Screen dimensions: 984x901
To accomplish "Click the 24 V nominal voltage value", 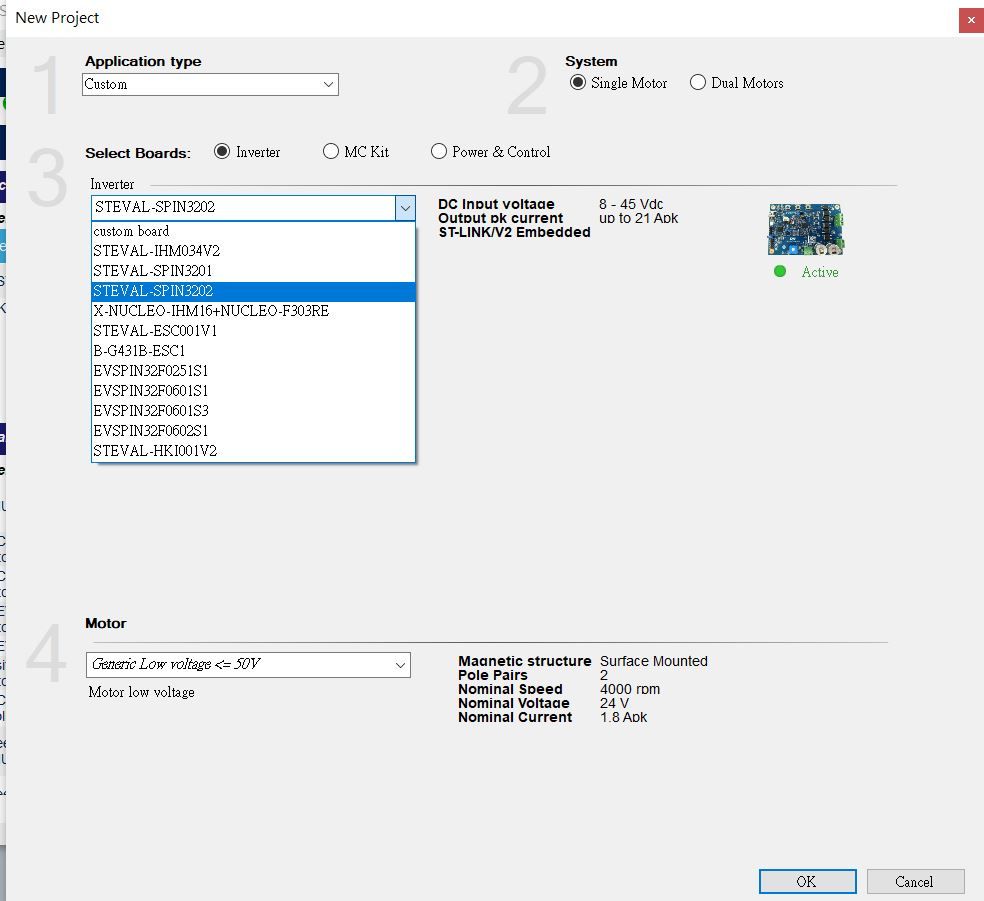I will [614, 703].
